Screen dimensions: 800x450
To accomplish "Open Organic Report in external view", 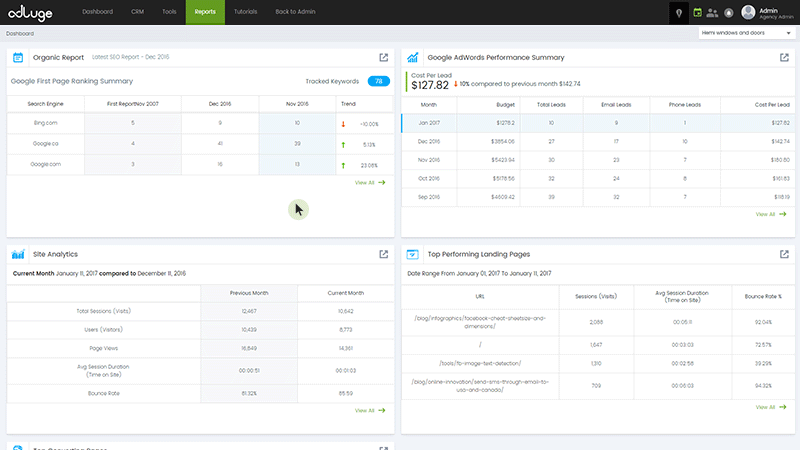I will coord(384,57).
